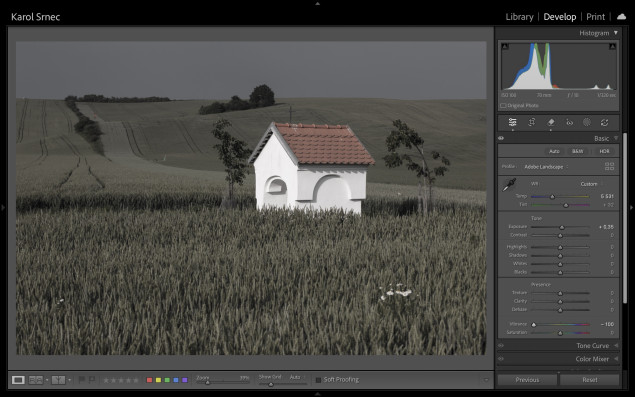This screenshot has height=397, width=635.
Task: Open the Masking tool
Action: coord(587,122)
